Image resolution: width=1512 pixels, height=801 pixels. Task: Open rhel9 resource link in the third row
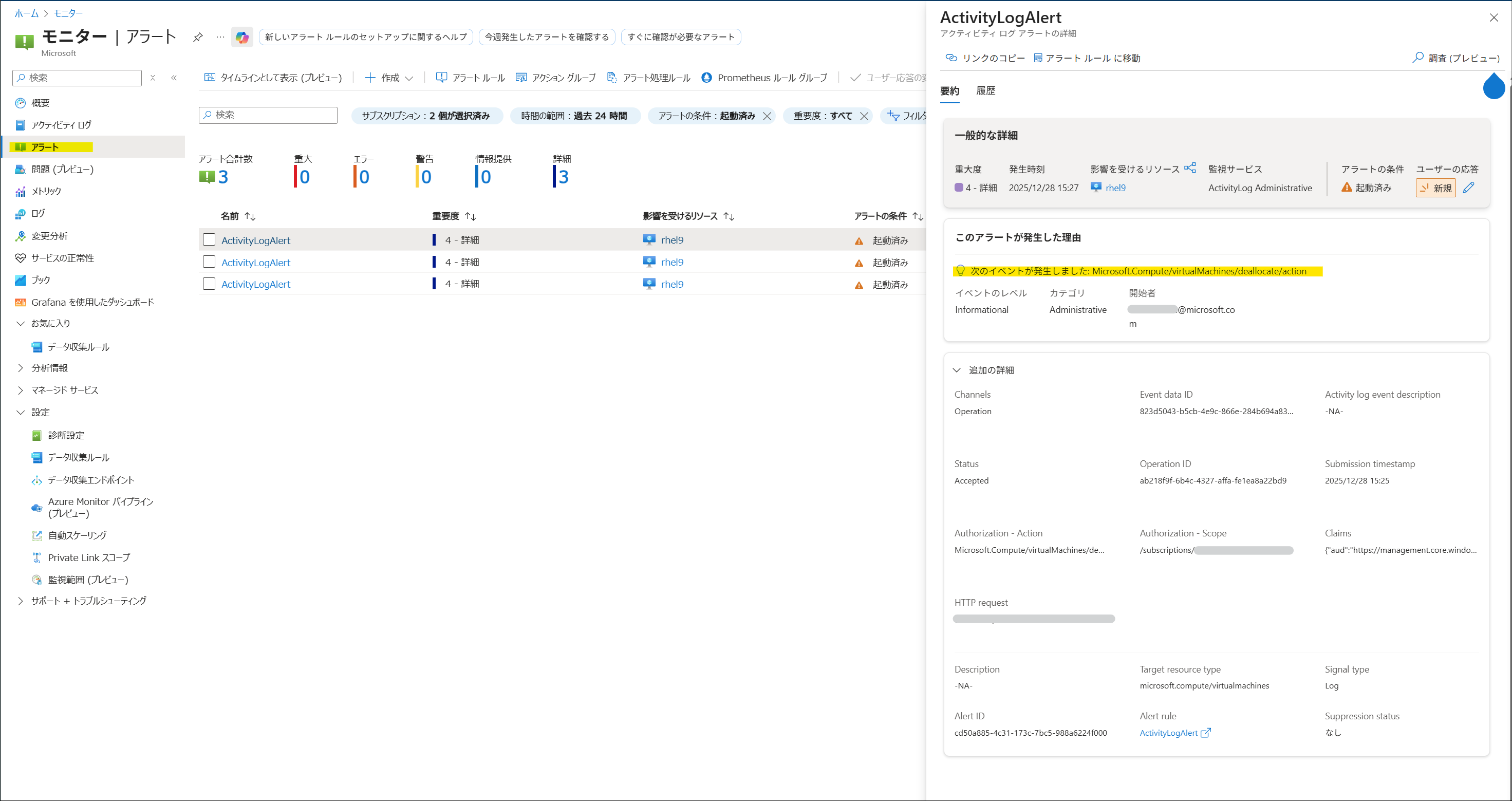pos(672,285)
